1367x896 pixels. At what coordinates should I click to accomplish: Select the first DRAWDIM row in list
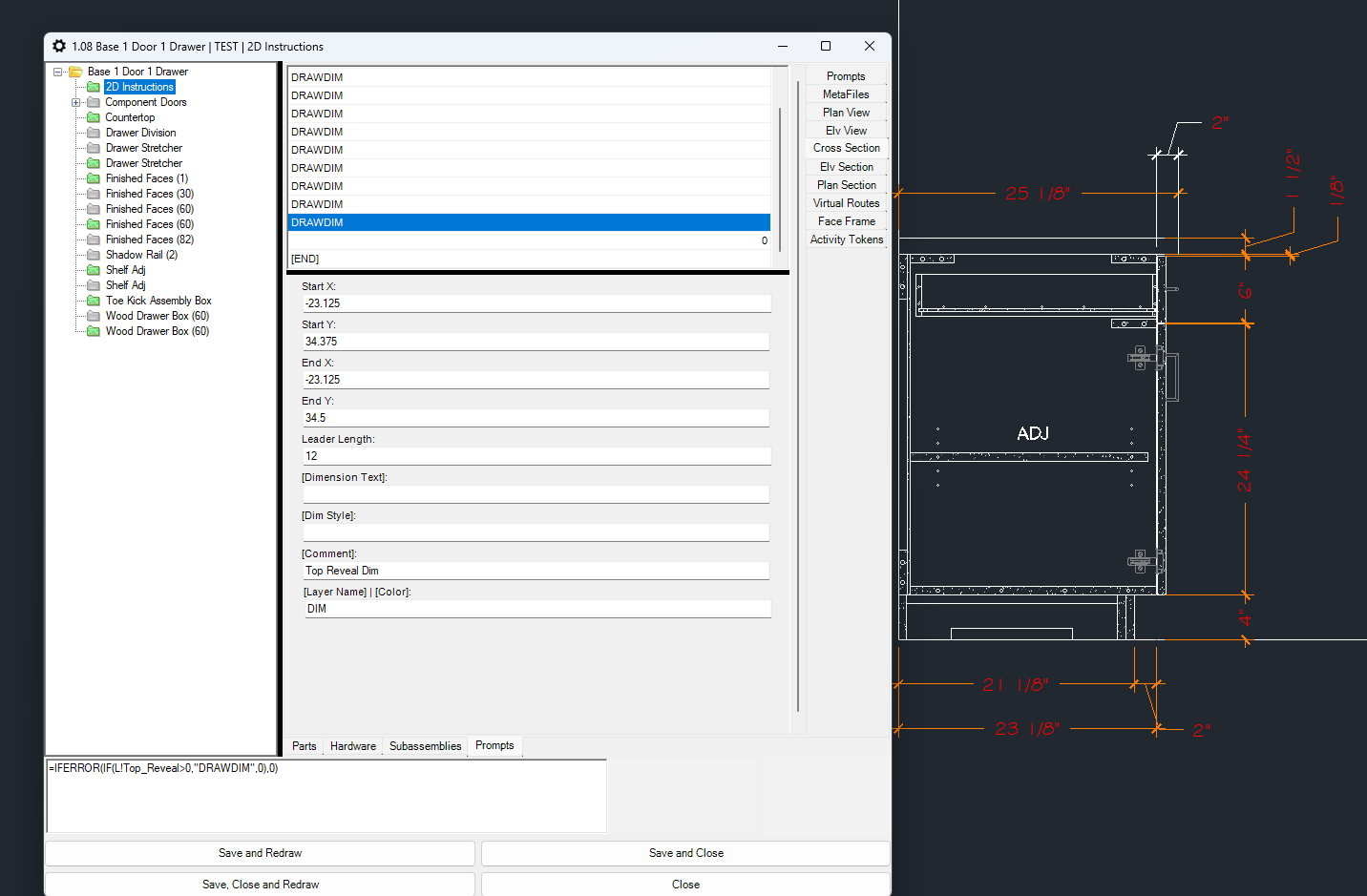tap(529, 77)
